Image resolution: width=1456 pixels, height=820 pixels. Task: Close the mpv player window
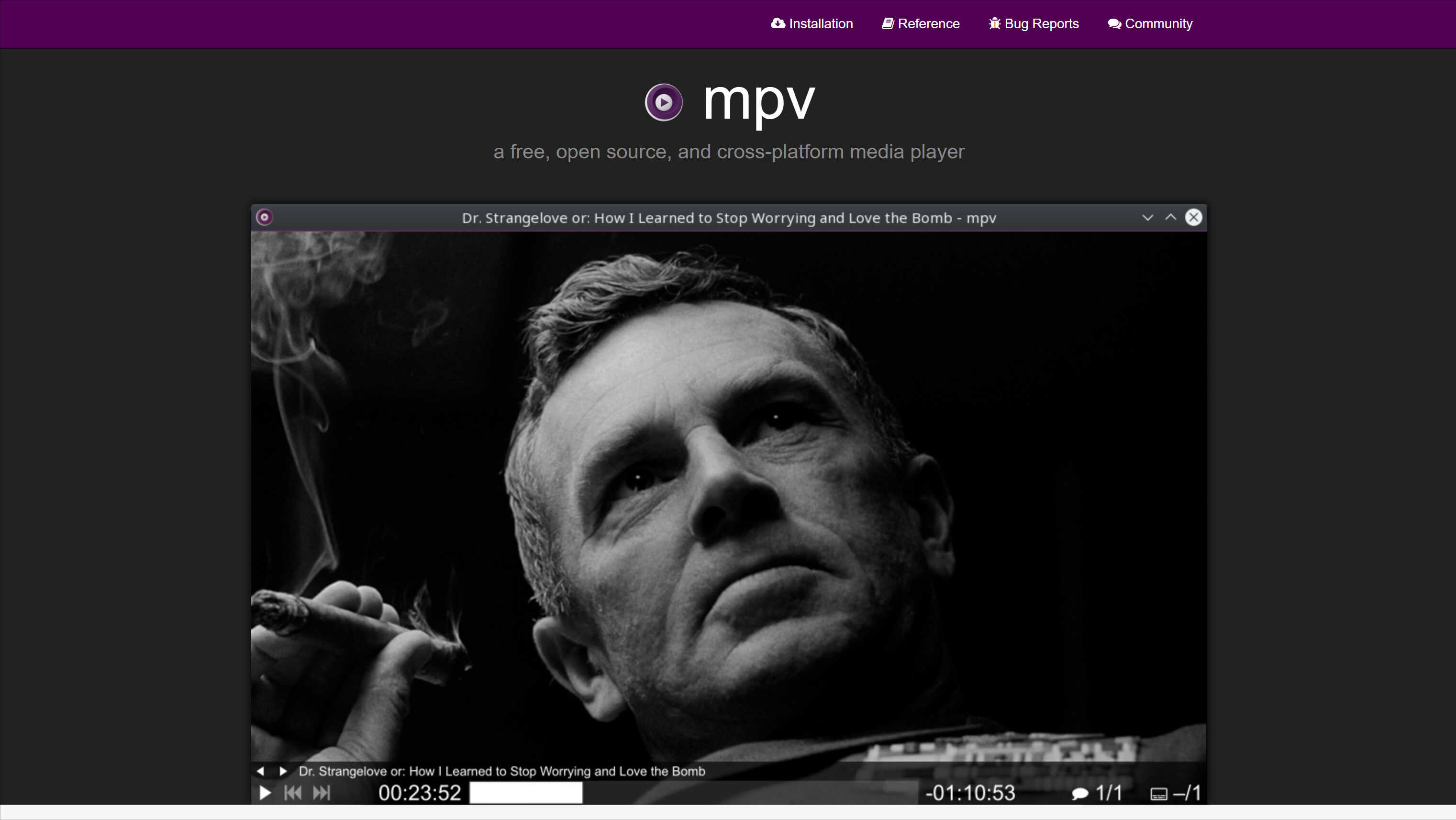pyautogui.click(x=1193, y=218)
